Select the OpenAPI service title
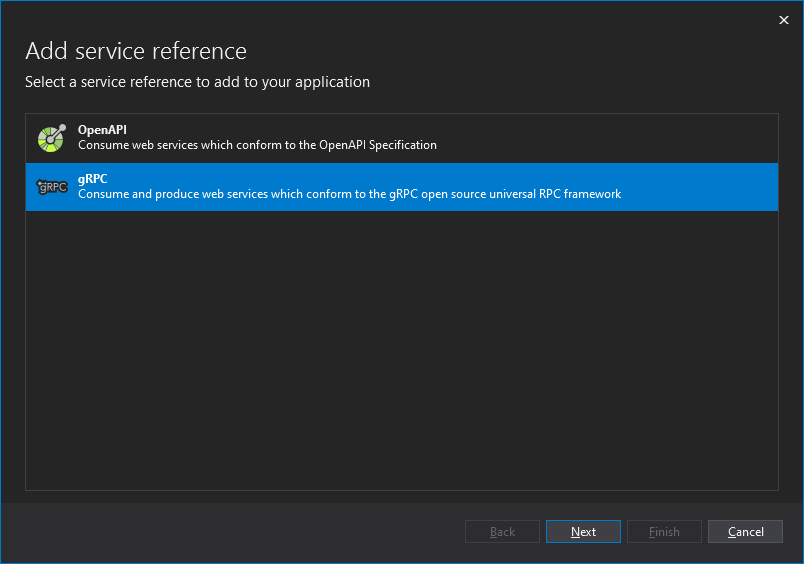 click(102, 130)
